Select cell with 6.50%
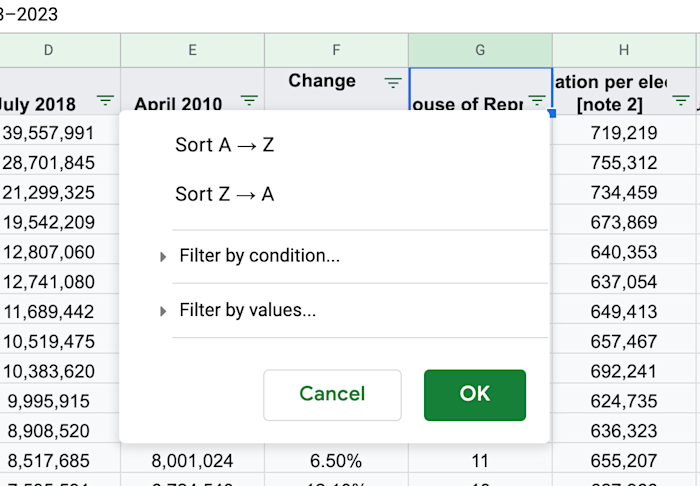 337,461
